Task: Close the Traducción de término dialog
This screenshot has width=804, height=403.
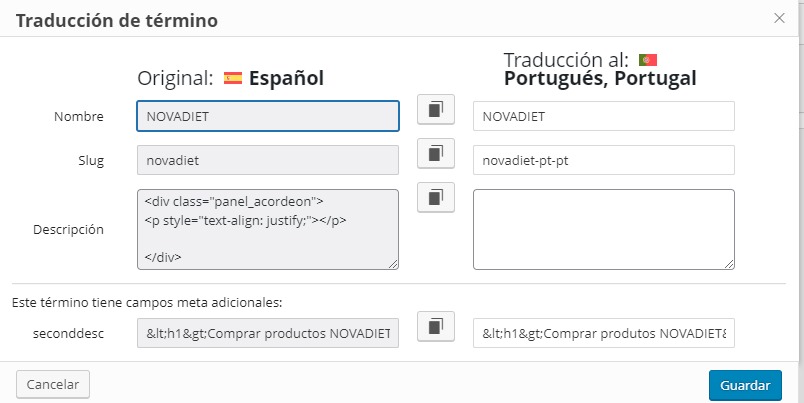Action: 779,18
